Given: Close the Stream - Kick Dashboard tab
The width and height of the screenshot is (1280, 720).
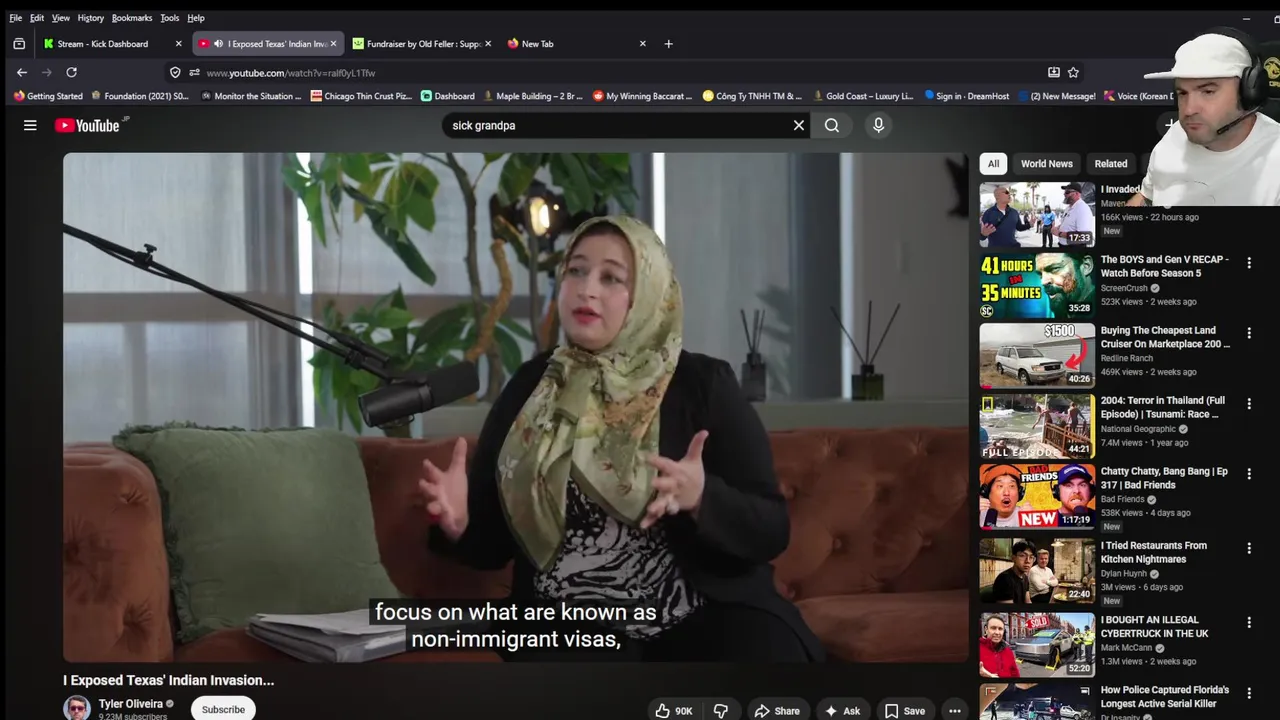Looking at the screenshot, I should (178, 44).
